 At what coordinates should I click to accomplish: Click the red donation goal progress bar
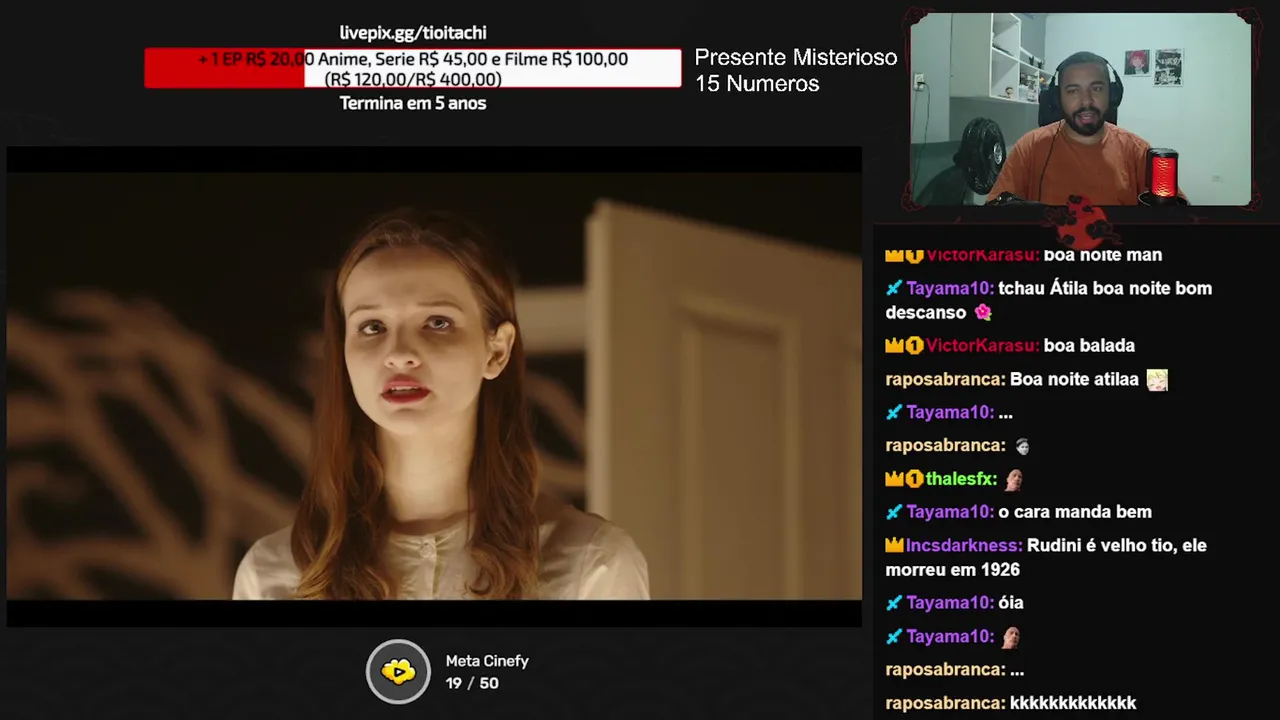coord(413,68)
